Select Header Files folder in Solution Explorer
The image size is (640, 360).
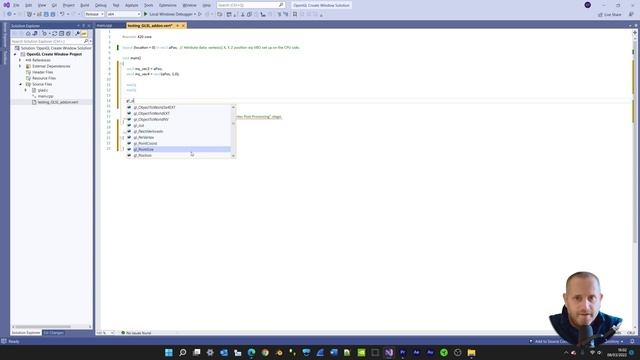42,72
